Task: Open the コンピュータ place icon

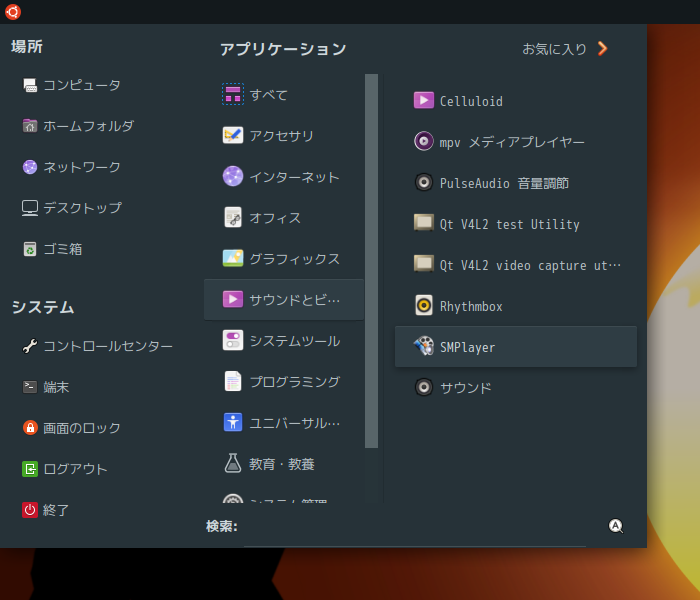Action: (30, 85)
